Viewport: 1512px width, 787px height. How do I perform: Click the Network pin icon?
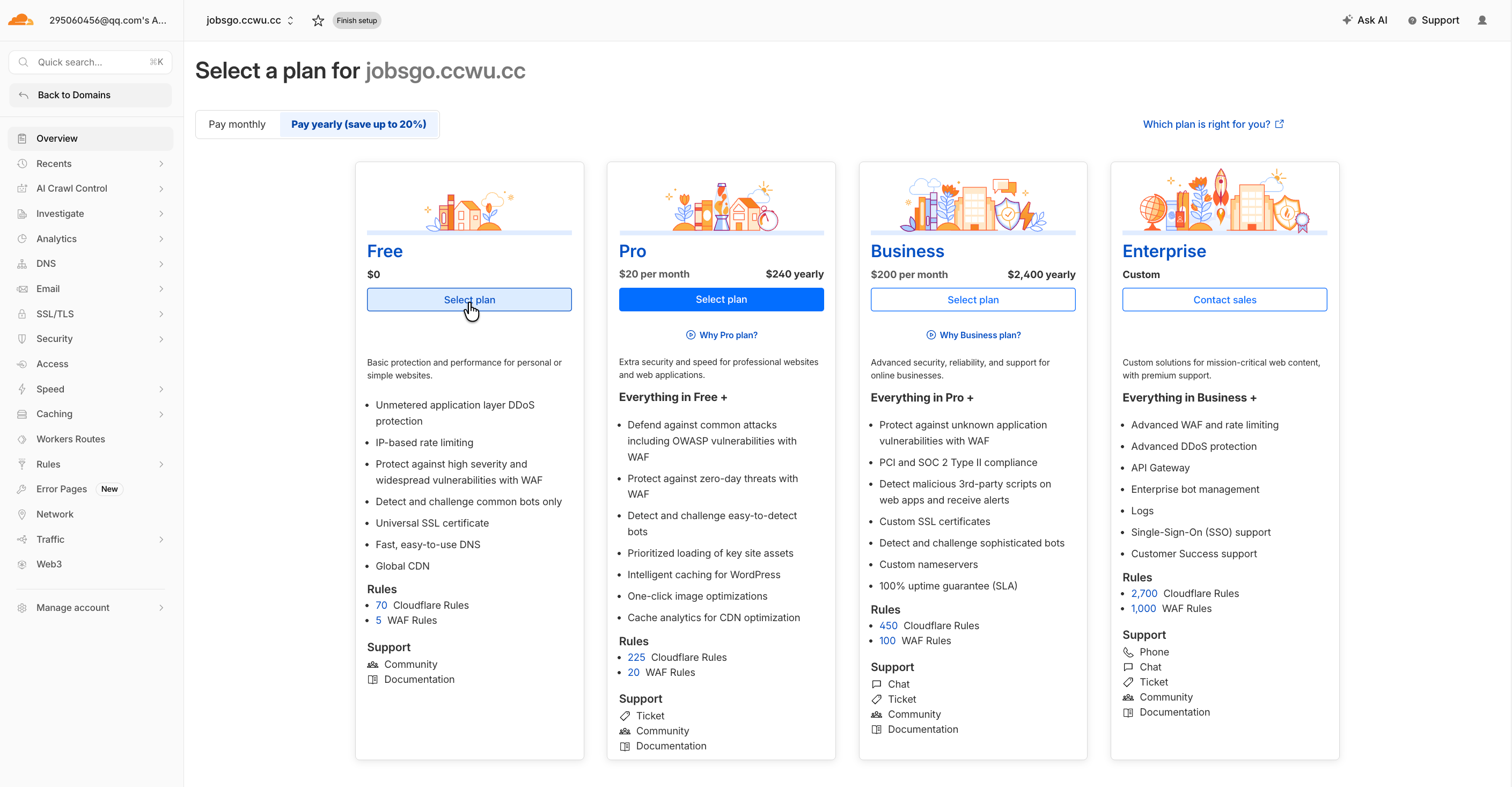[x=23, y=514]
